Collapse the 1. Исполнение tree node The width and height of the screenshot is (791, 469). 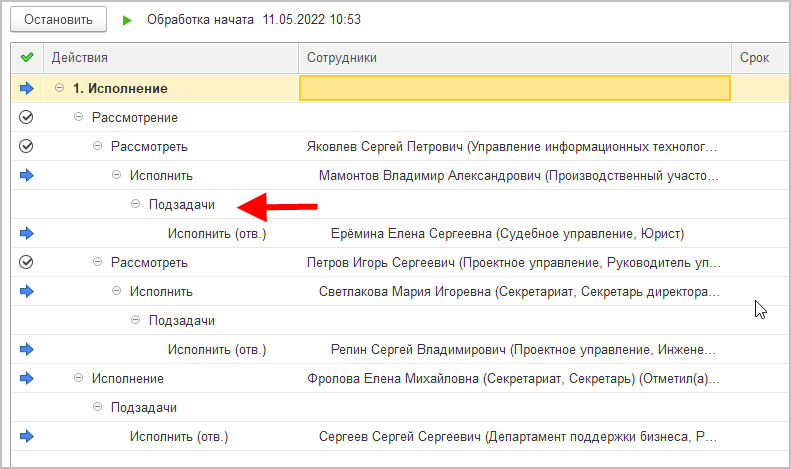coord(59,88)
